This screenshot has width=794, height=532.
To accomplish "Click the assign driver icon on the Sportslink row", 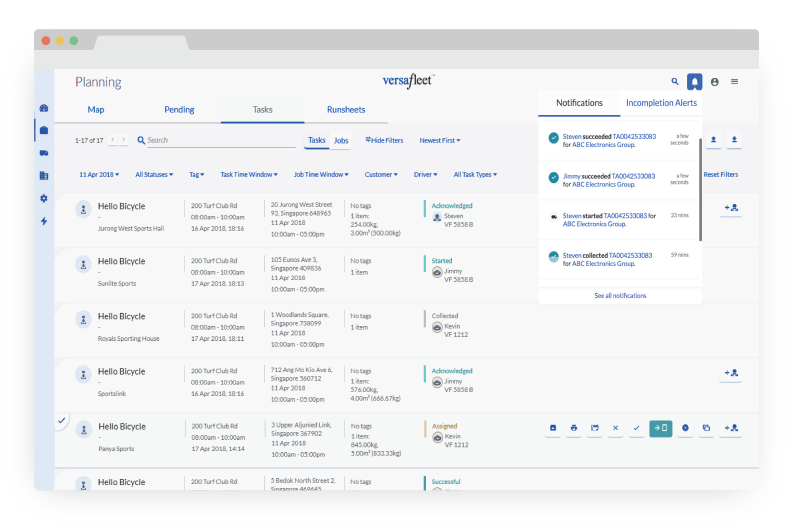I will (731, 373).
